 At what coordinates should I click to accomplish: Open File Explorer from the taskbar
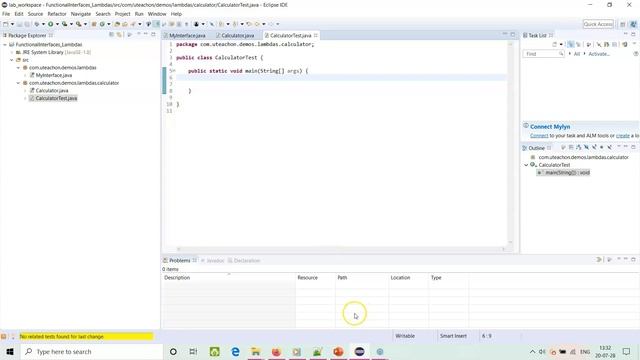coord(256,351)
